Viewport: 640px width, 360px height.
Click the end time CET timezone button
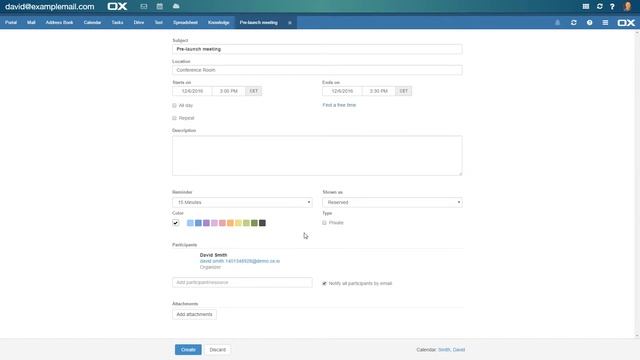(404, 91)
